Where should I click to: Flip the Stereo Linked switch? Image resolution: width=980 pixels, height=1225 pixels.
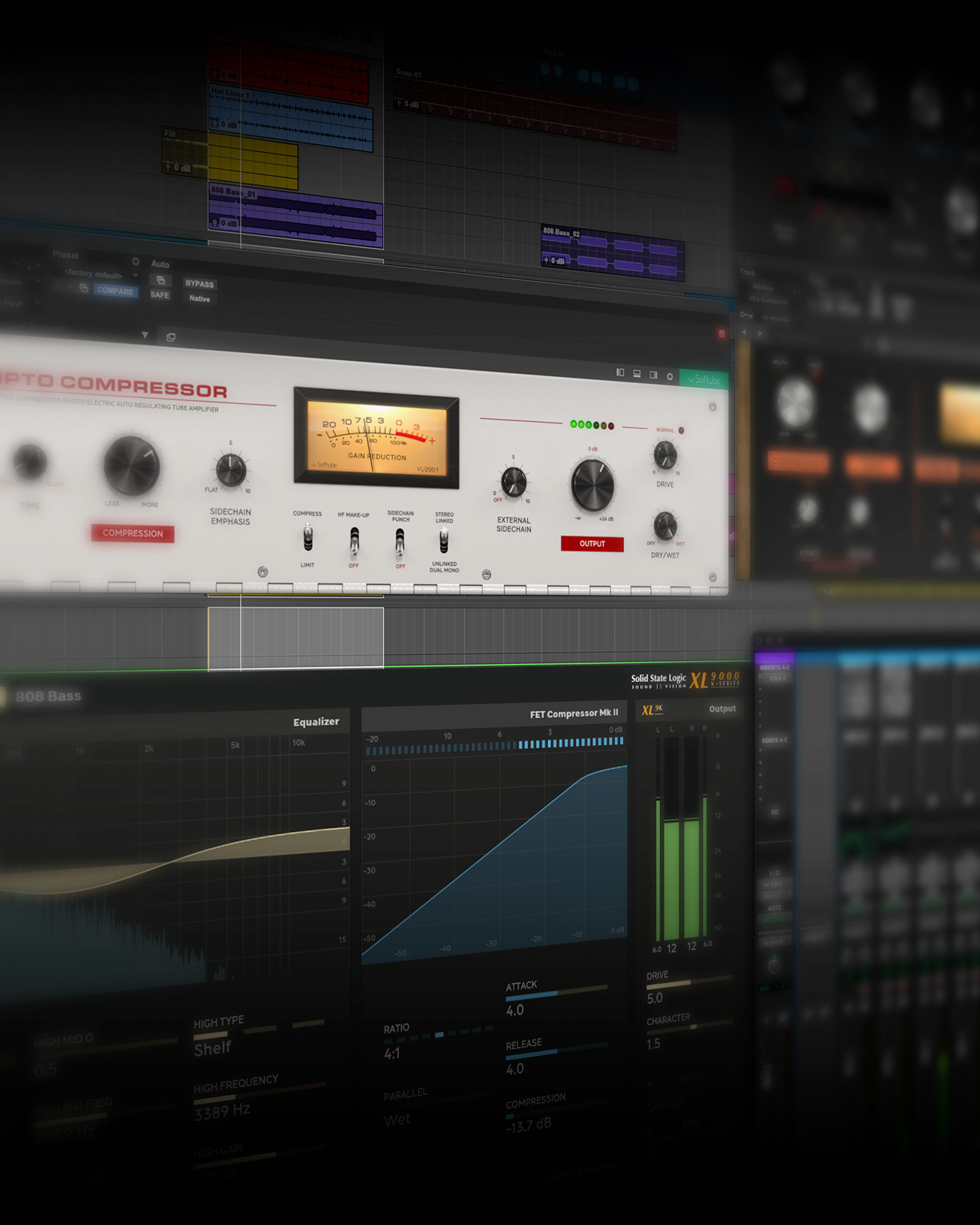(x=444, y=540)
